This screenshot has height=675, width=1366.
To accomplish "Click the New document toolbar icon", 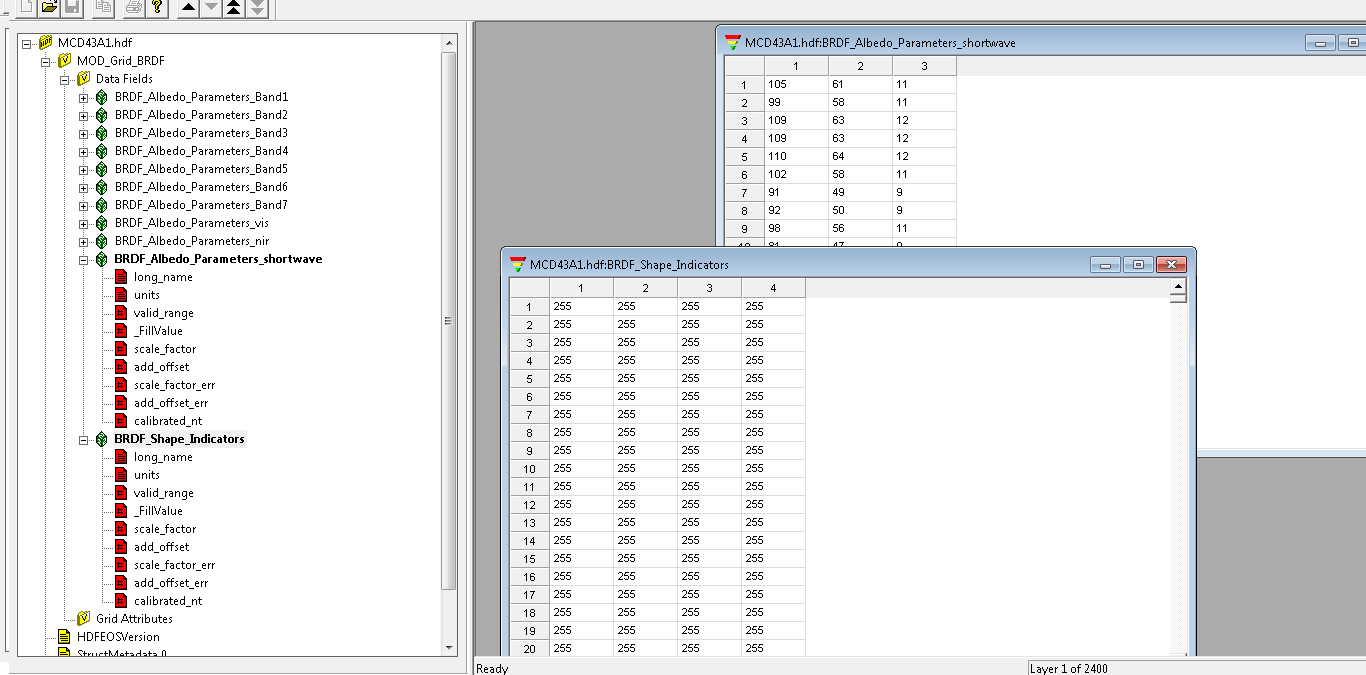I will [x=25, y=8].
